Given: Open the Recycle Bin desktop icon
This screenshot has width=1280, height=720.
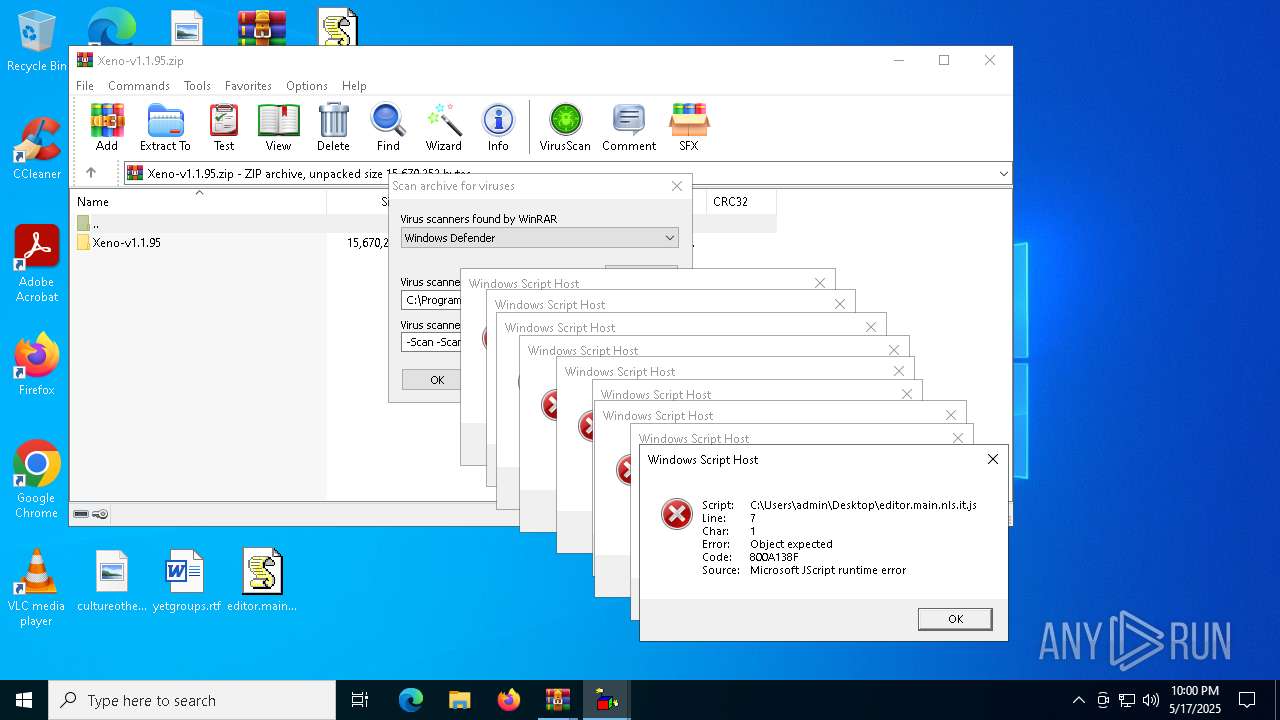Looking at the screenshot, I should tap(37, 42).
